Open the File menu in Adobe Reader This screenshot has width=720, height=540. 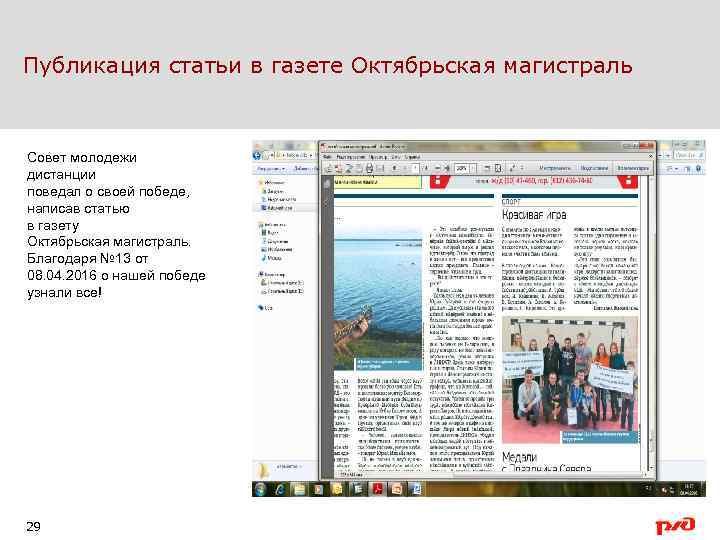pos(327,157)
